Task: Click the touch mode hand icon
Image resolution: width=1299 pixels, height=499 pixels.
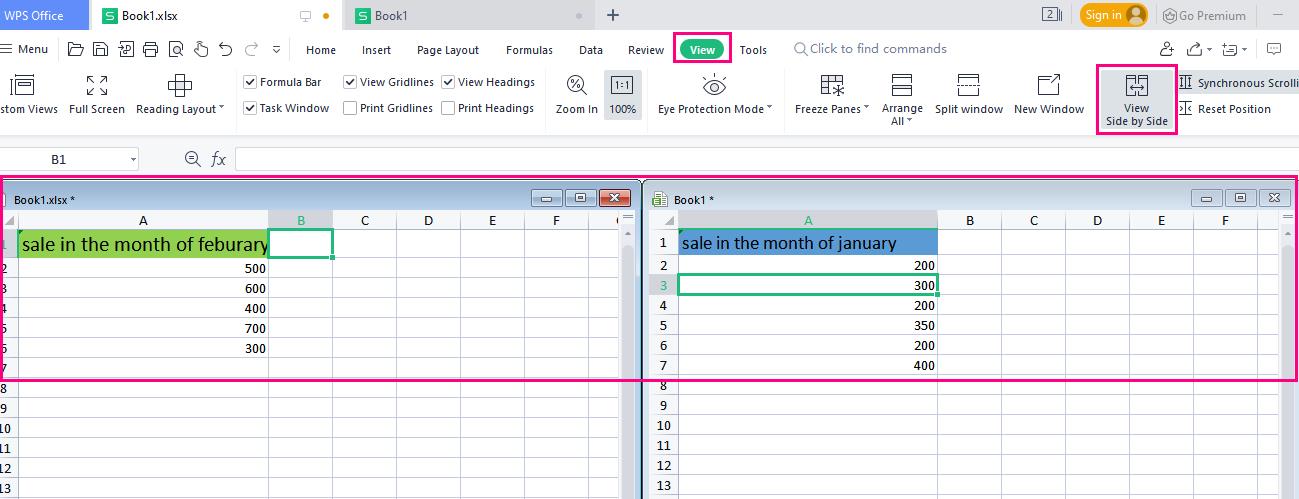Action: click(201, 49)
